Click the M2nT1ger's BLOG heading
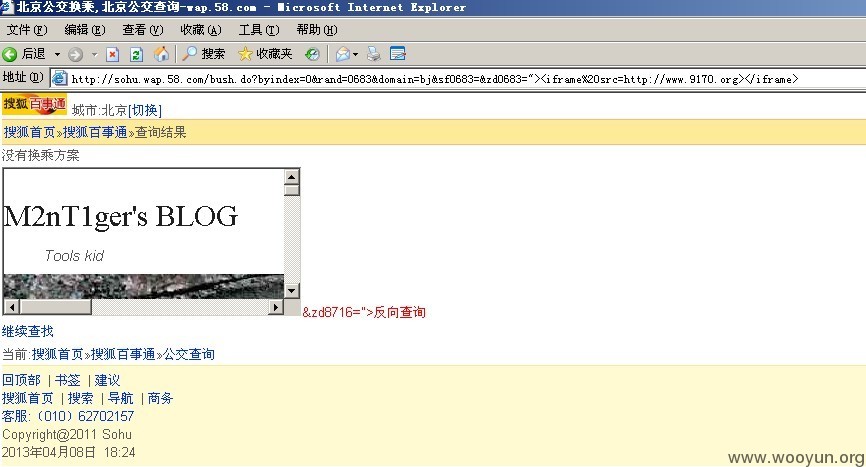This screenshot has height=467, width=866. pos(120,216)
